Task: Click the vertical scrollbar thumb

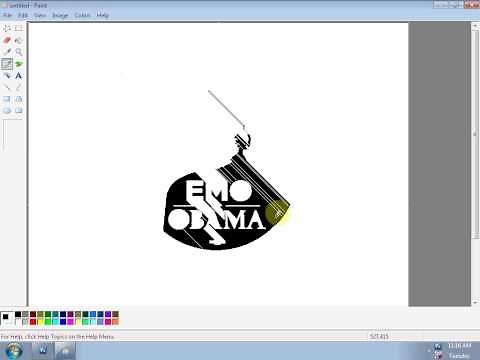Action: (475, 133)
